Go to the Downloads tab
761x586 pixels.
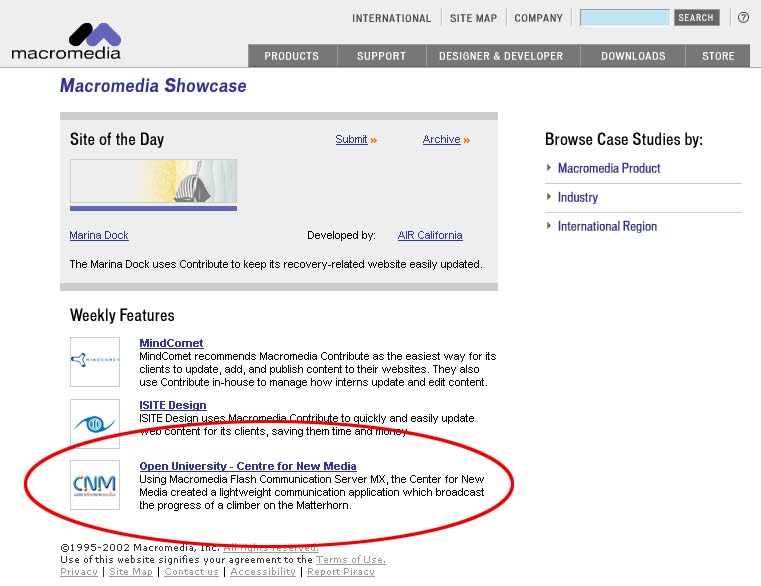coord(632,56)
